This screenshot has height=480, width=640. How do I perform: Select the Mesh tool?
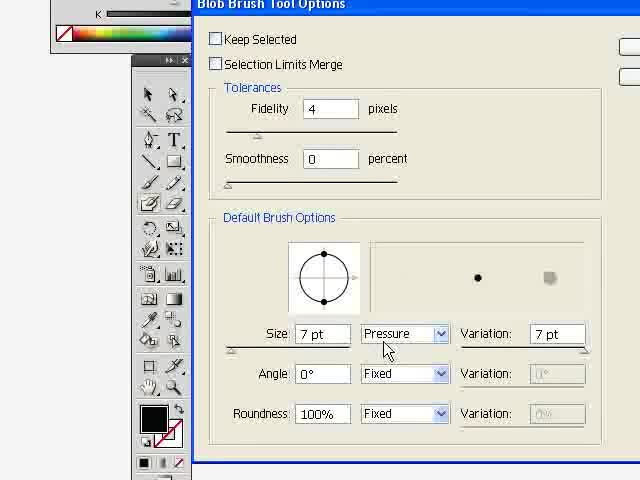(x=149, y=299)
